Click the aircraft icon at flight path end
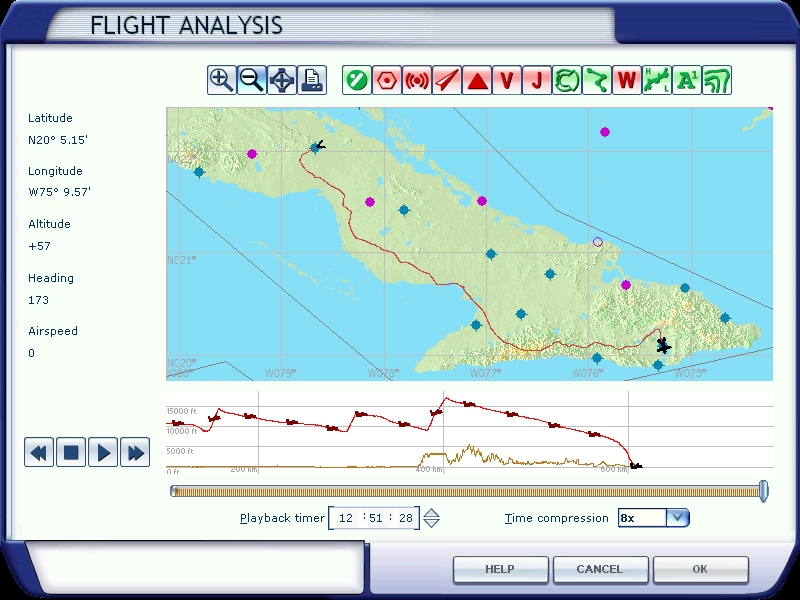The height and width of the screenshot is (600, 800). tap(663, 346)
